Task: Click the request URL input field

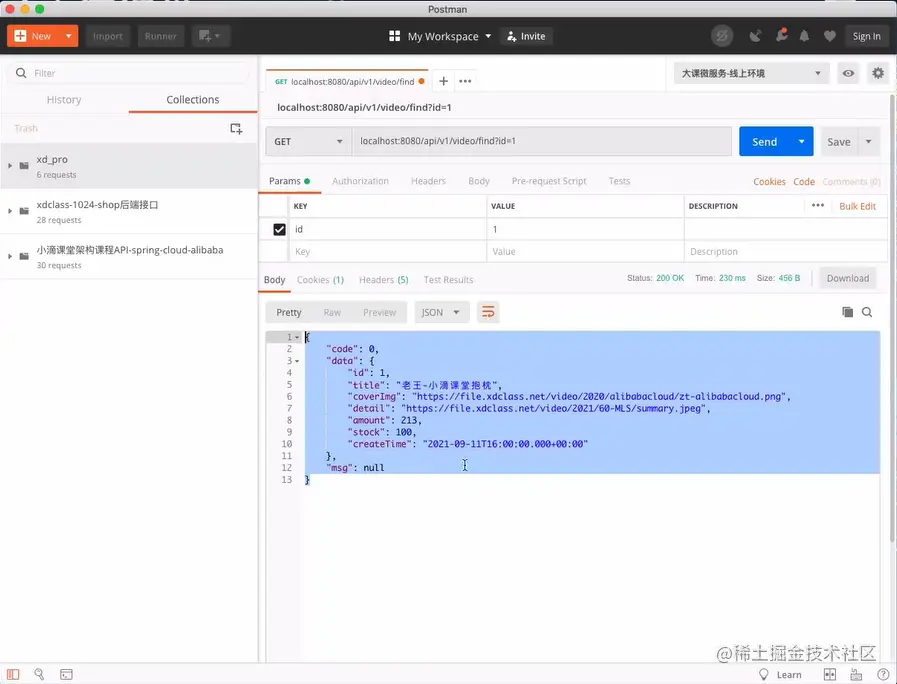Action: 542,141
